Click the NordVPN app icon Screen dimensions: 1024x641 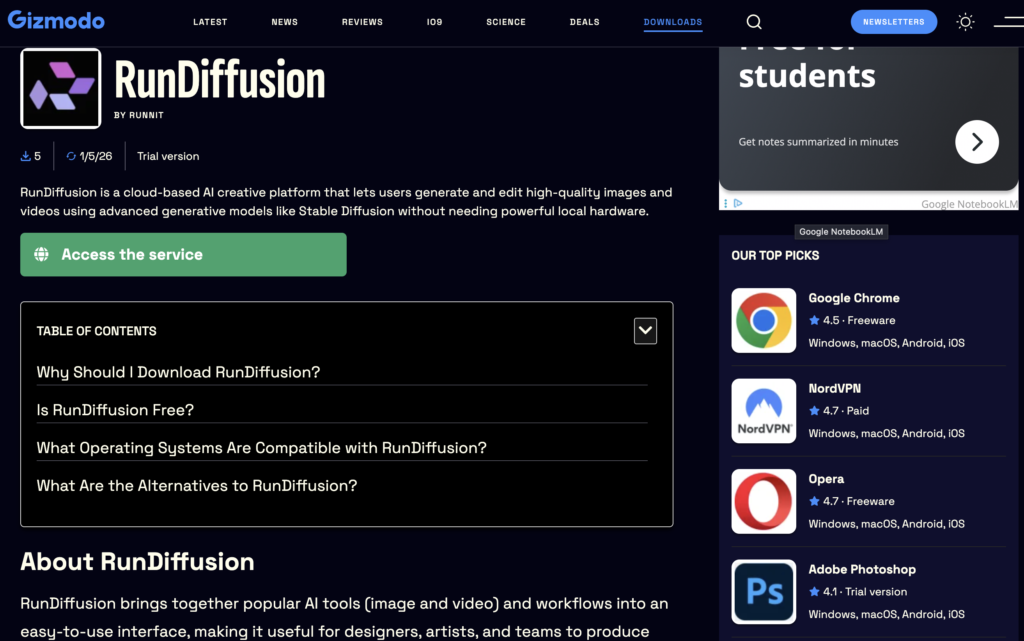point(763,411)
